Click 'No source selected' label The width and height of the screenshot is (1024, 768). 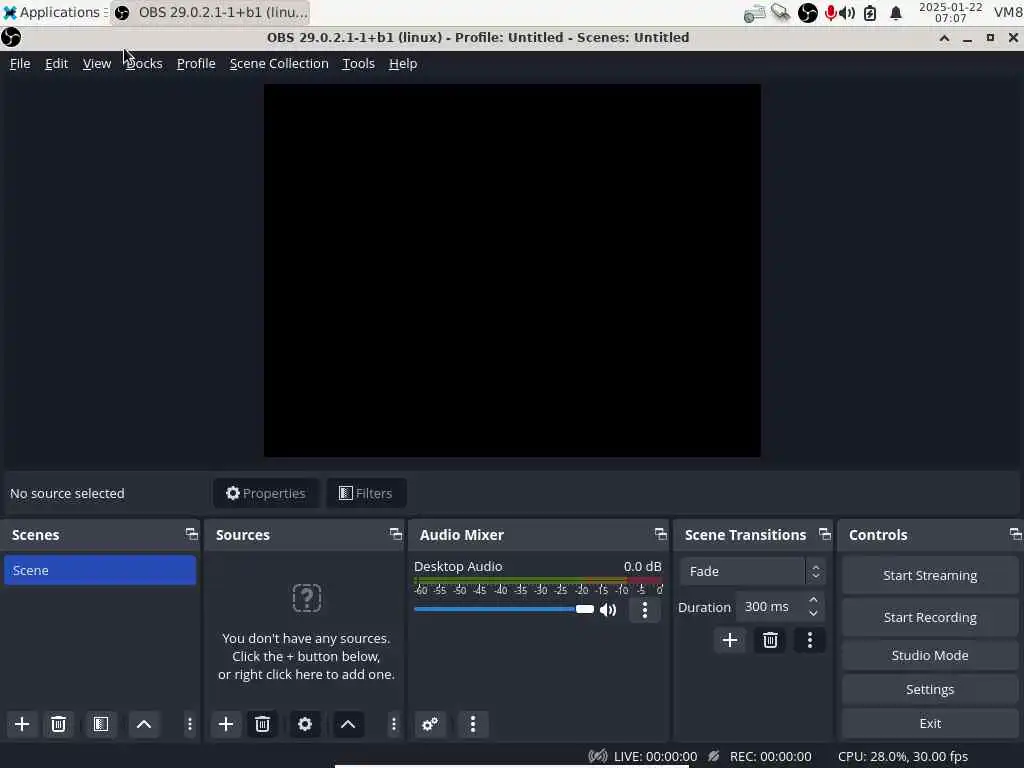pos(67,493)
